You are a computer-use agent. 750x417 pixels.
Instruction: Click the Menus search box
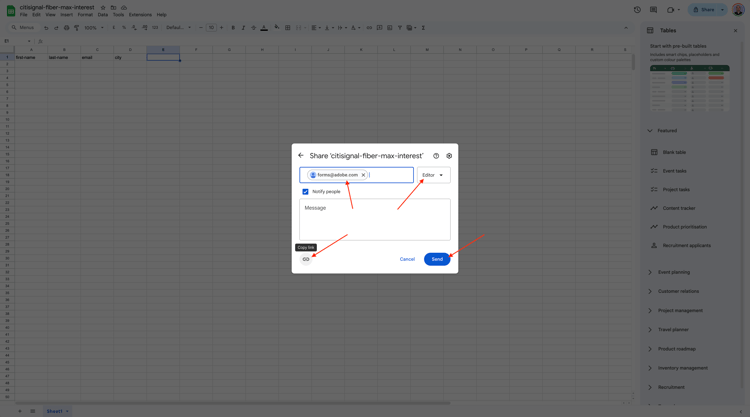click(x=23, y=28)
